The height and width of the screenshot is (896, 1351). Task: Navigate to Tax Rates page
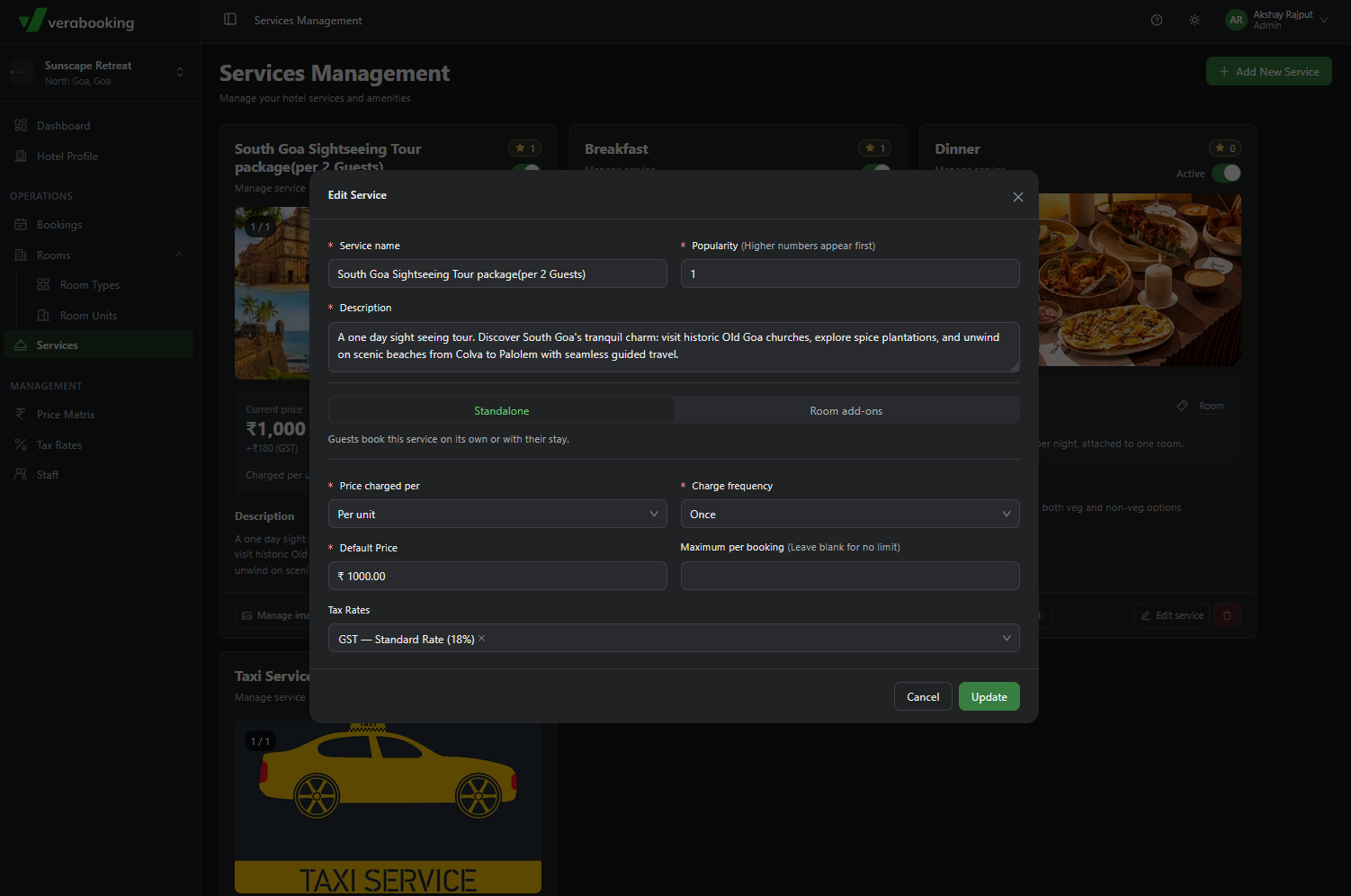click(x=97, y=445)
